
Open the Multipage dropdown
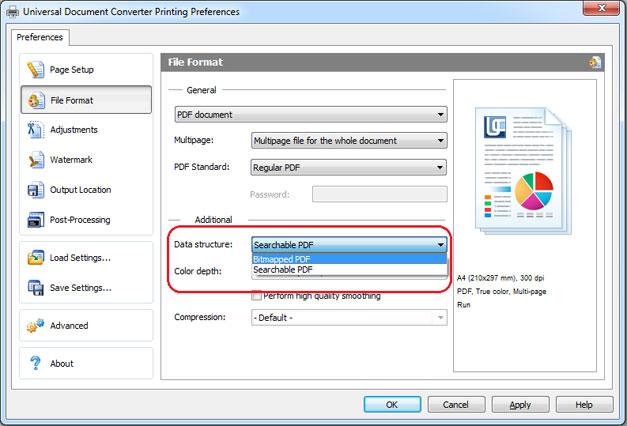coord(348,141)
